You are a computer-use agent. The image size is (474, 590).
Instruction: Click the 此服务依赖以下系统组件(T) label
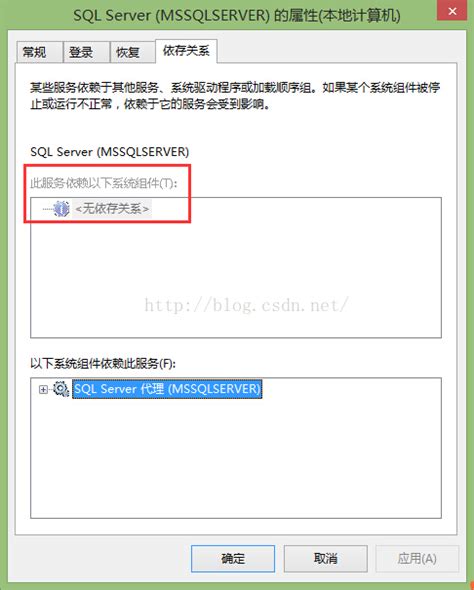(103, 184)
